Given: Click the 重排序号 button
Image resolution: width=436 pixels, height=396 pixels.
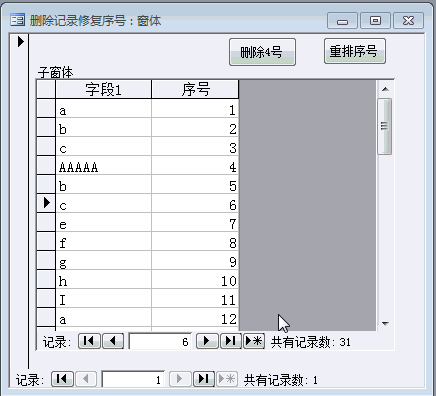Looking at the screenshot, I should click(355, 51).
